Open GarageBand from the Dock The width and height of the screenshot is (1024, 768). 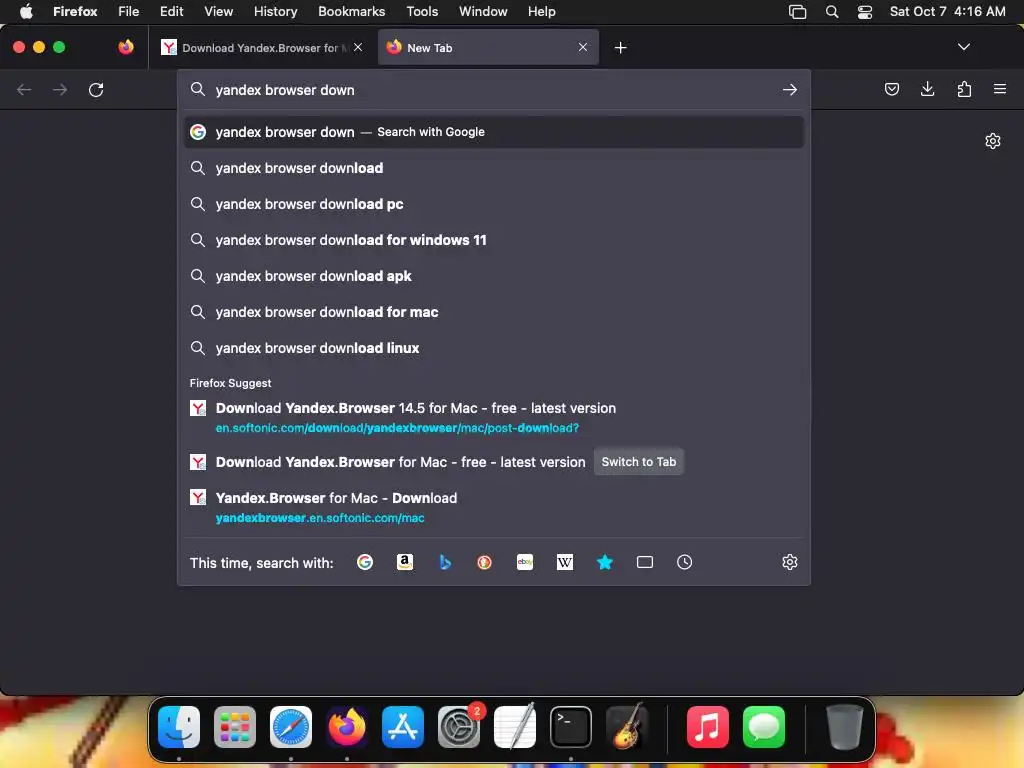tap(627, 726)
